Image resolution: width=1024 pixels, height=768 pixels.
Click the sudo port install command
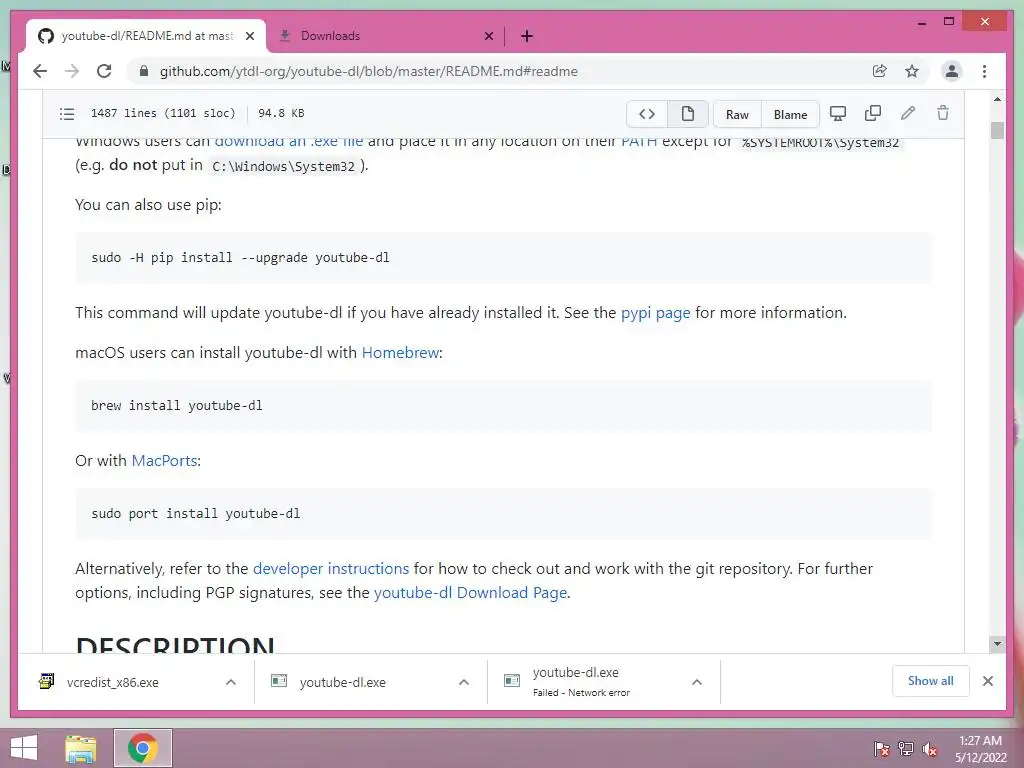coord(196,513)
